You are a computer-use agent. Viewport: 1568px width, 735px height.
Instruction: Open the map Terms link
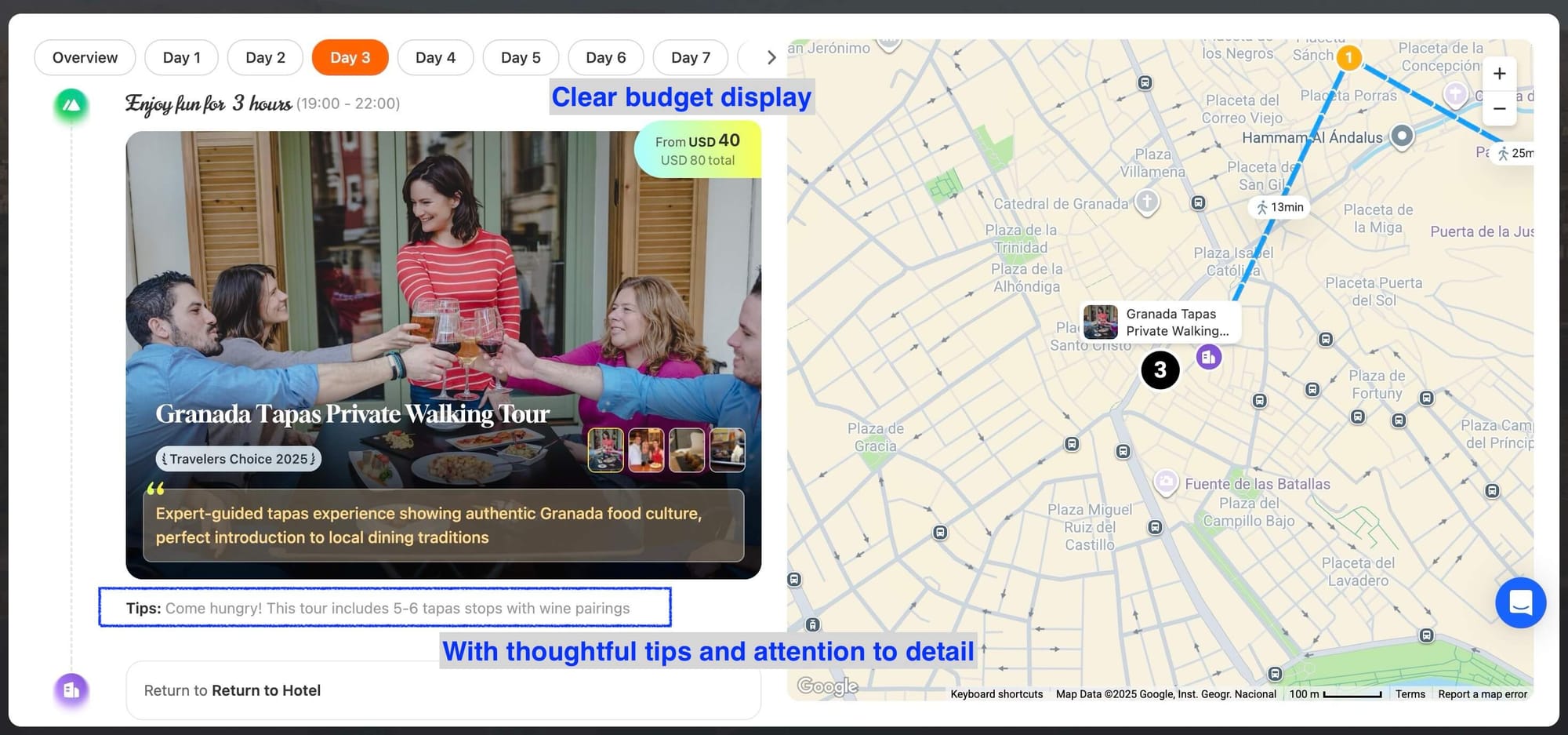coord(1410,694)
